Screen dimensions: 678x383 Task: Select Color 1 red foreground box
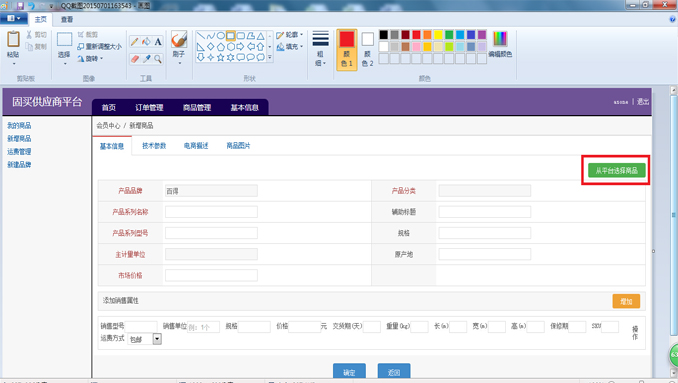click(x=347, y=50)
